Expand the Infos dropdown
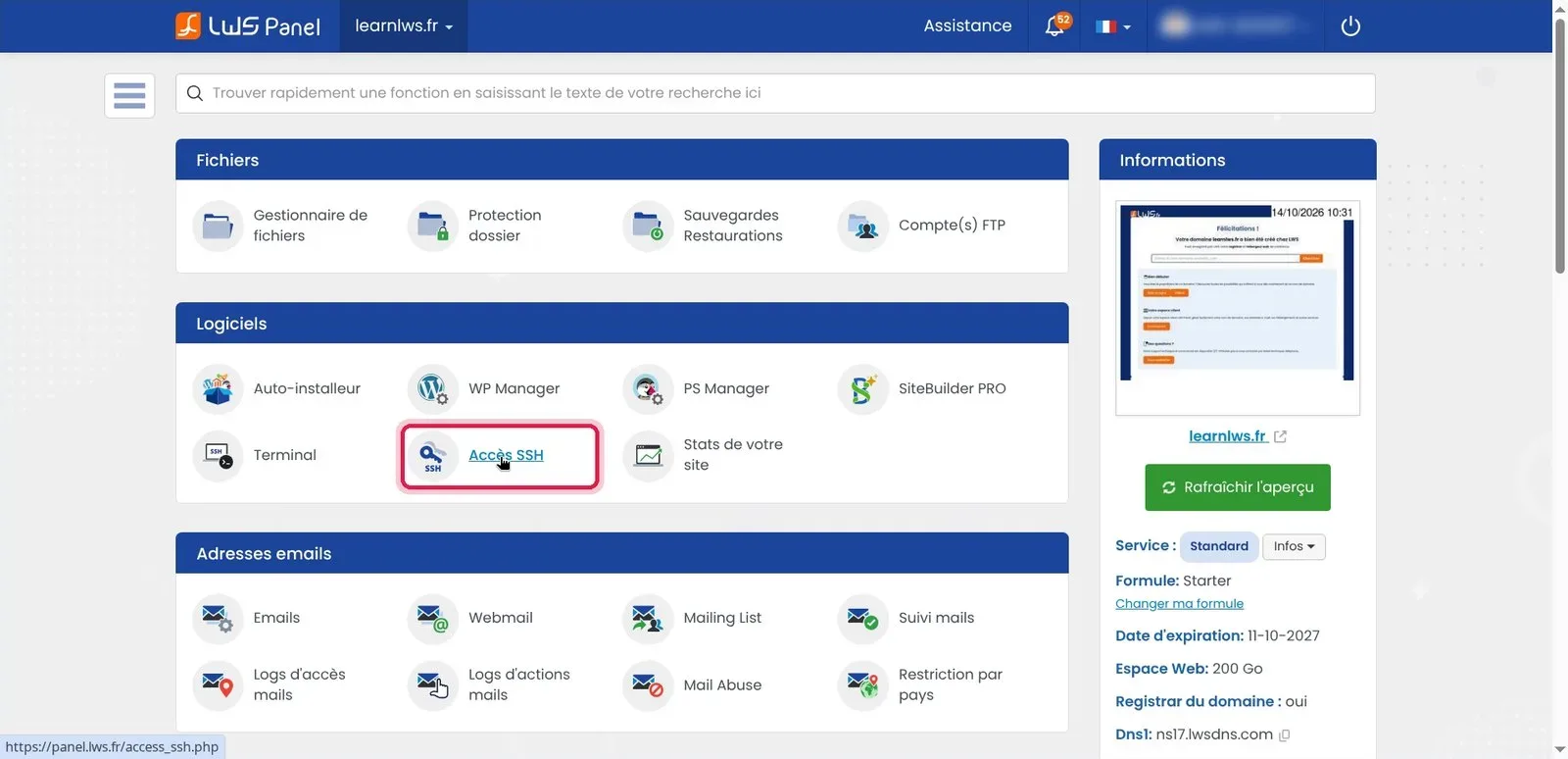Viewport: 1568px width, 759px height. click(1294, 546)
